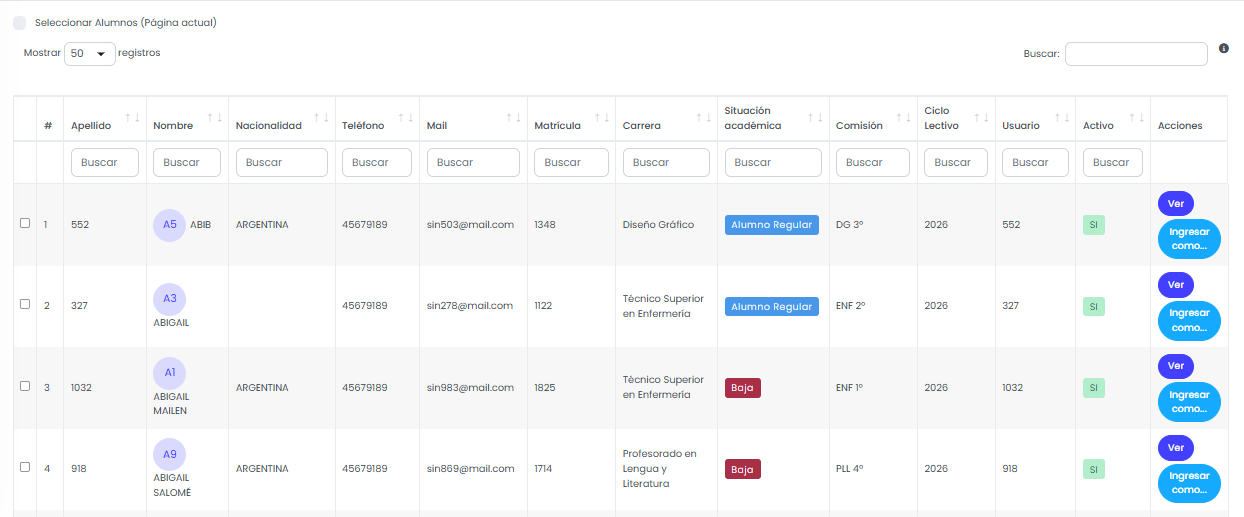This screenshot has width=1244, height=517.
Task: Click Ingresar como... for student 327
Action: [x=1189, y=321]
